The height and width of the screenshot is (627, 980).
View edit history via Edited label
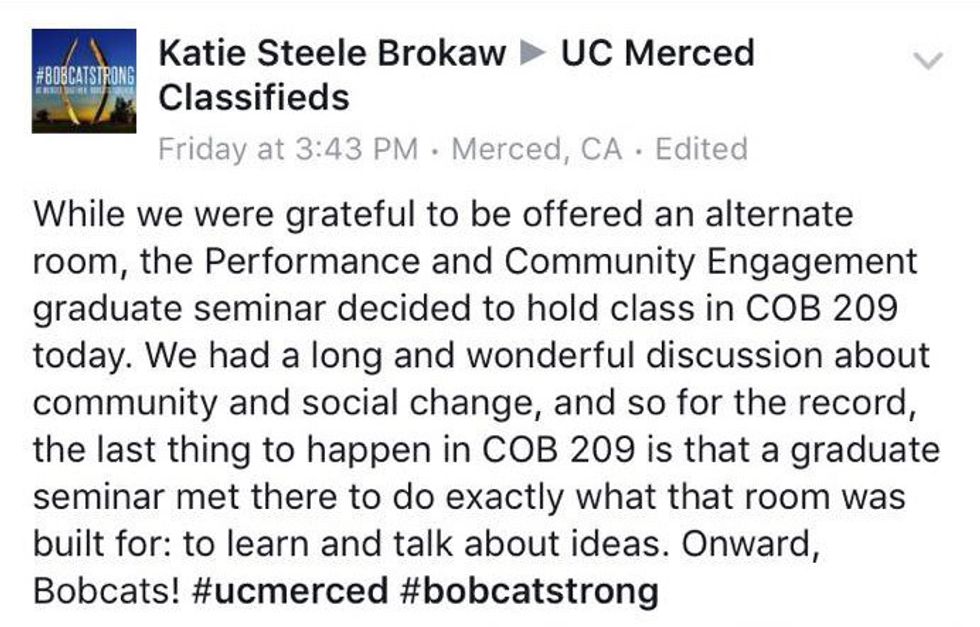[701, 149]
